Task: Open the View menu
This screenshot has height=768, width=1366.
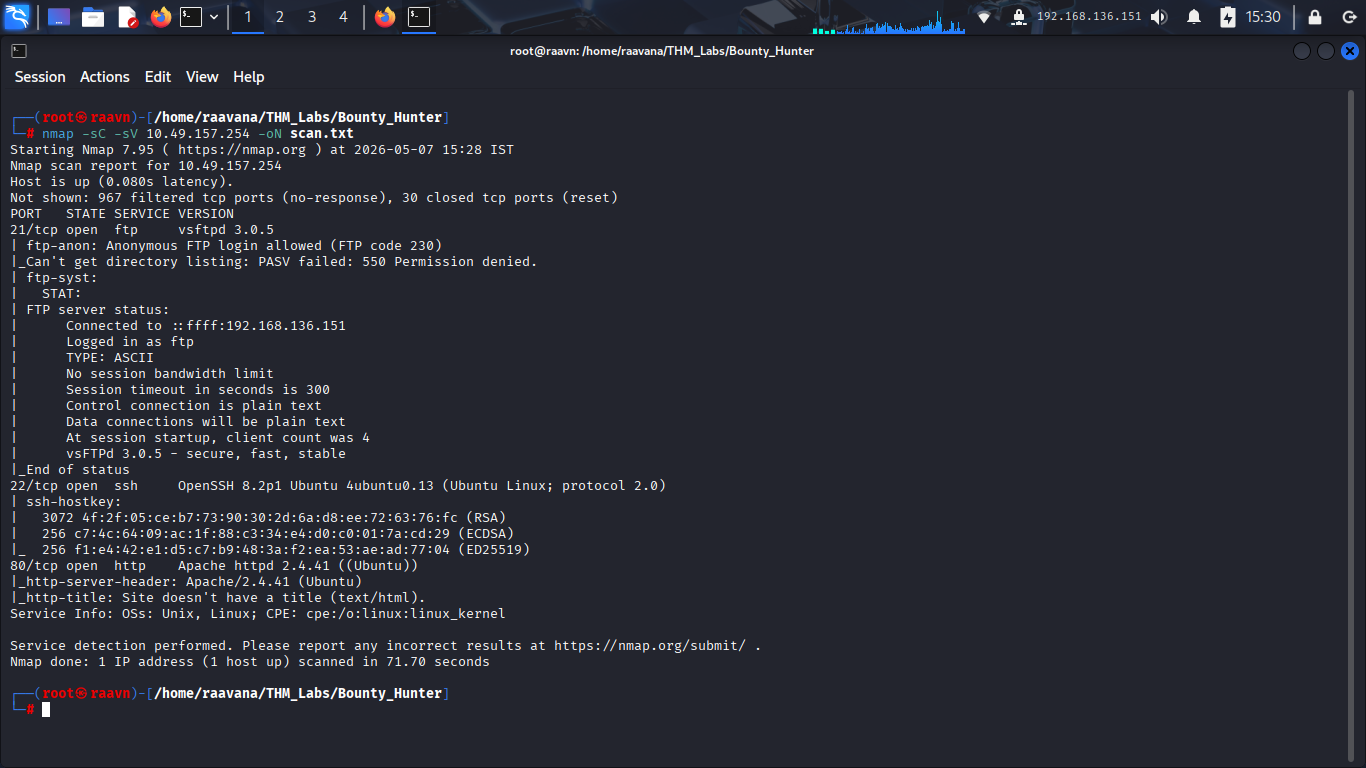Action: click(x=202, y=77)
